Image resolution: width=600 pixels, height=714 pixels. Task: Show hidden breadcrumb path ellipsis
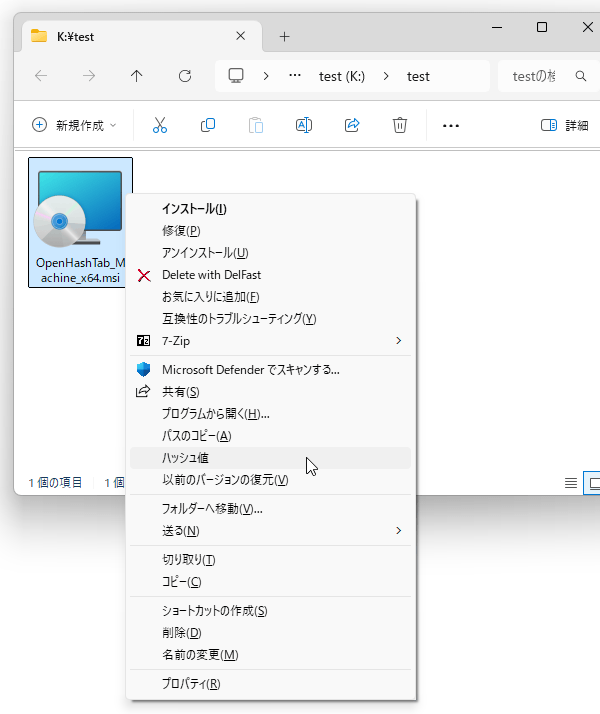[x=295, y=76]
